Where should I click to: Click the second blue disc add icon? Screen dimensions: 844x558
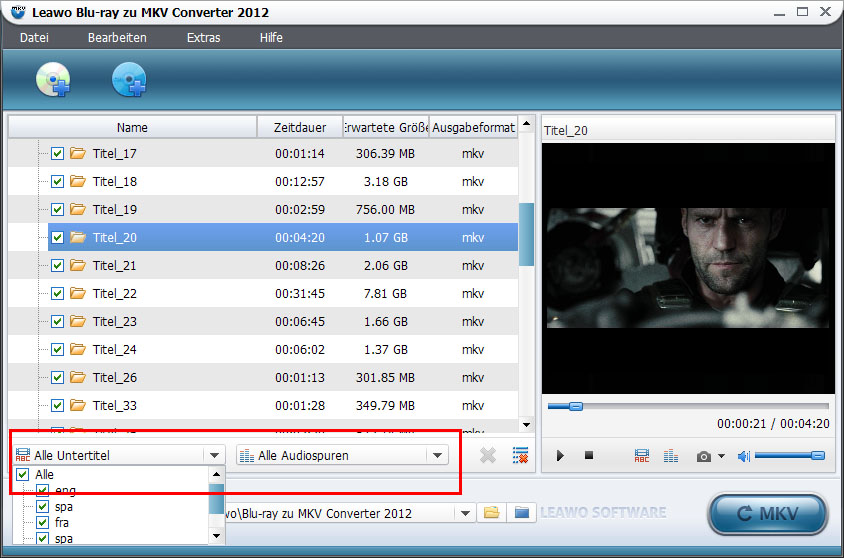tap(129, 80)
